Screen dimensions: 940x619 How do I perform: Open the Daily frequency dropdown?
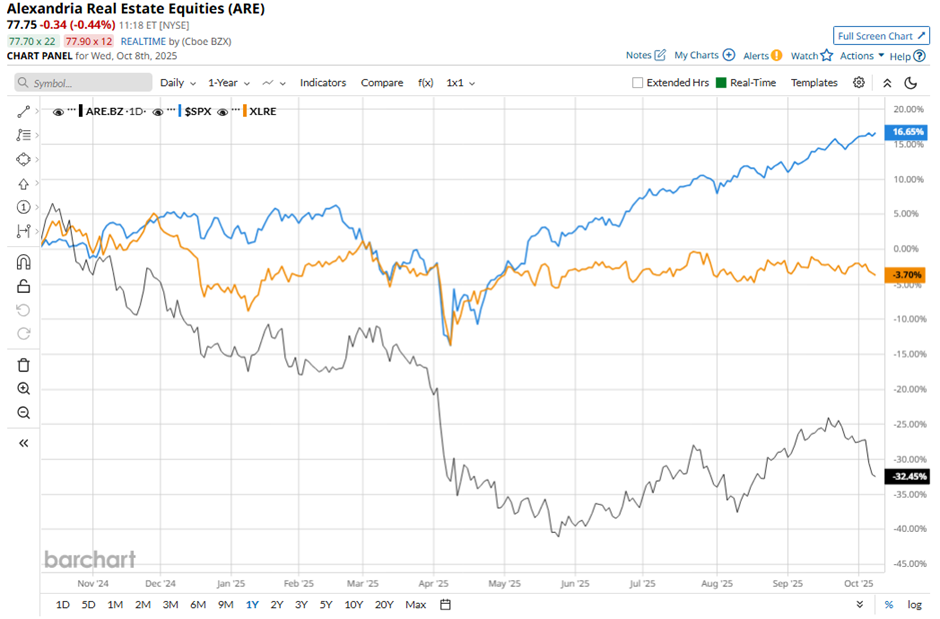click(x=178, y=83)
